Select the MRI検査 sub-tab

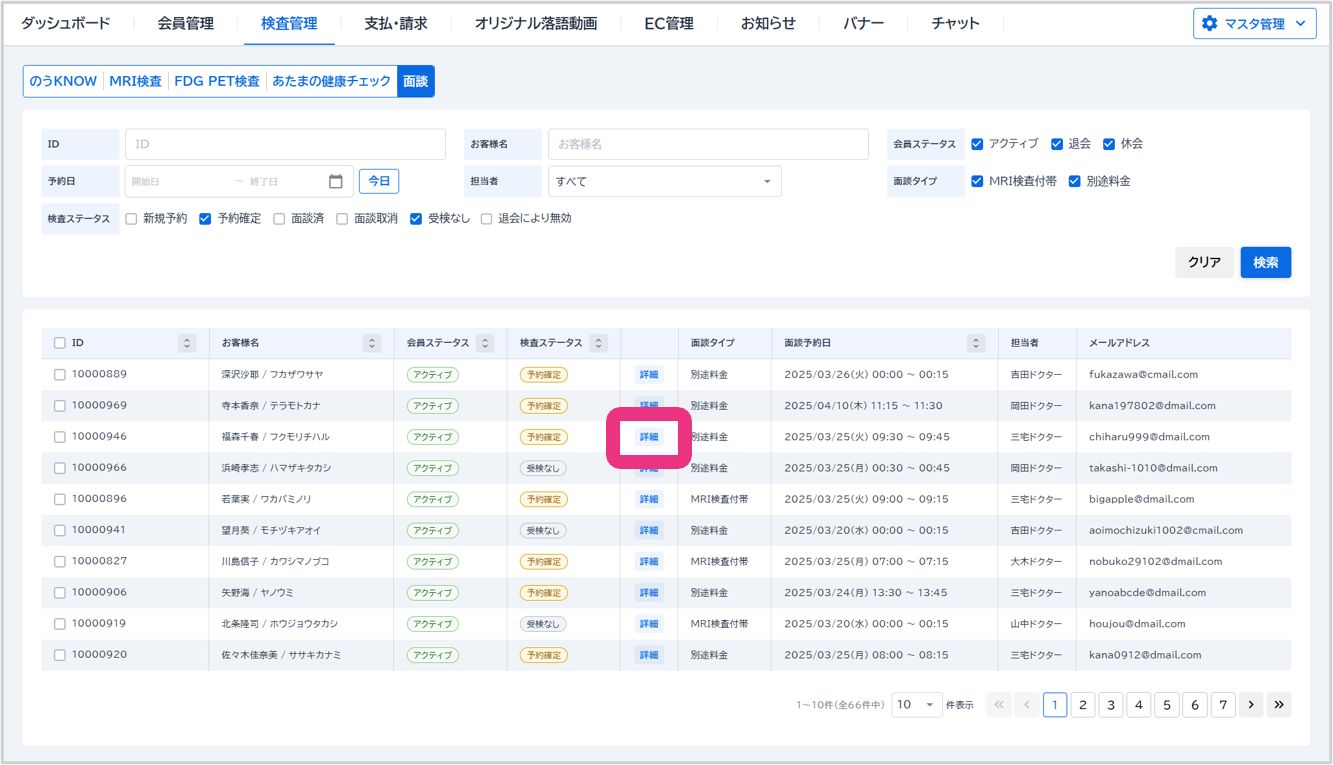click(136, 81)
